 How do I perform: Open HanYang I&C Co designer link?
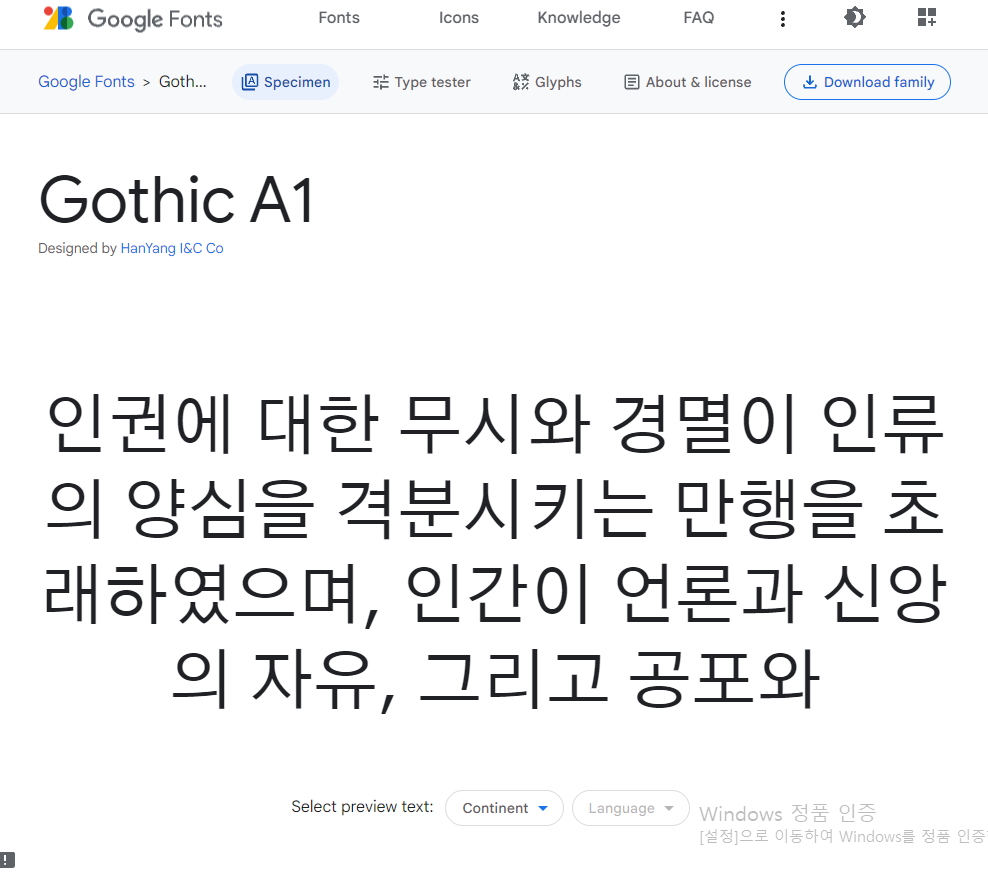(171, 248)
